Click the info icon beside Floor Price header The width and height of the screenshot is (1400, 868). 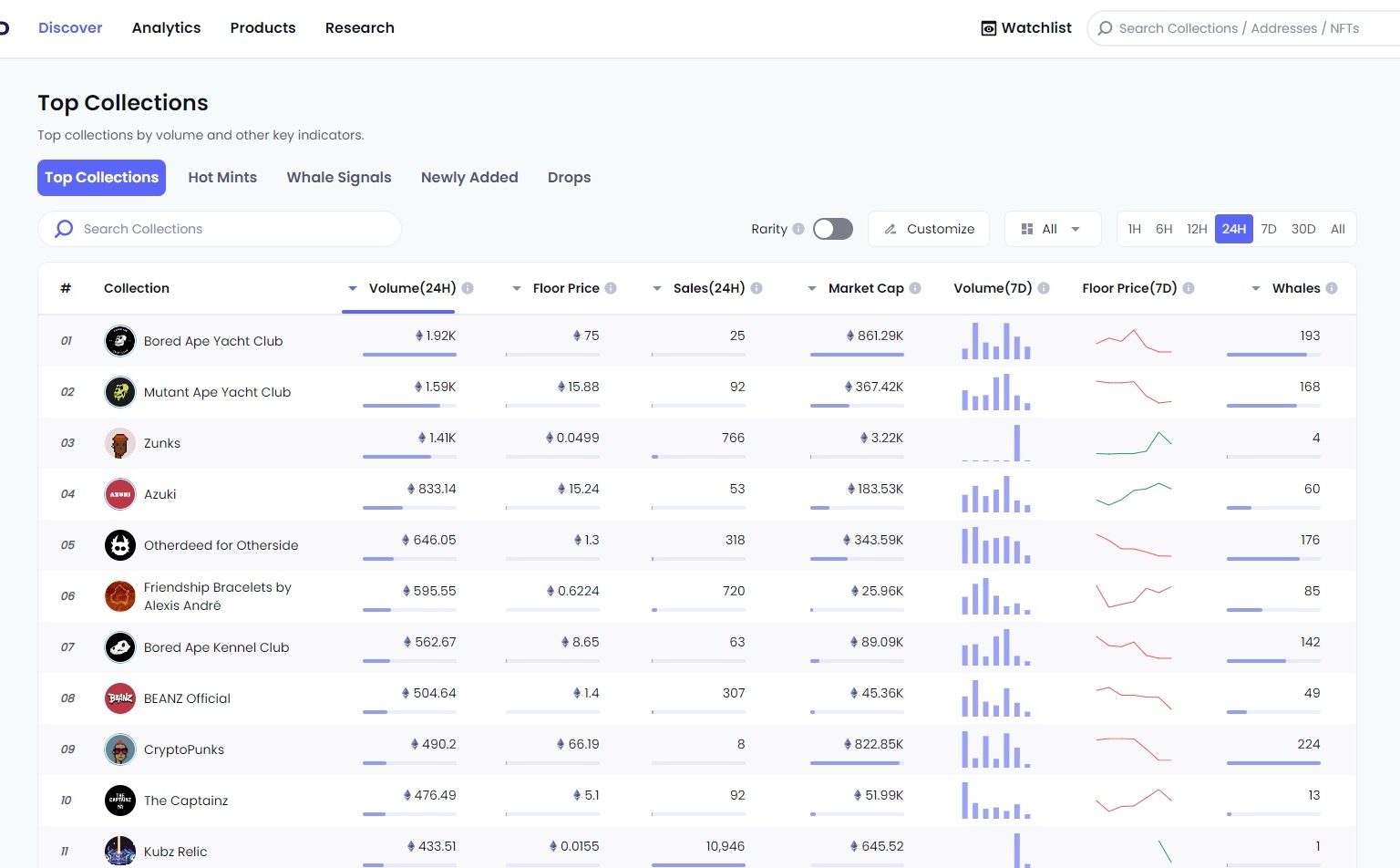[x=611, y=288]
